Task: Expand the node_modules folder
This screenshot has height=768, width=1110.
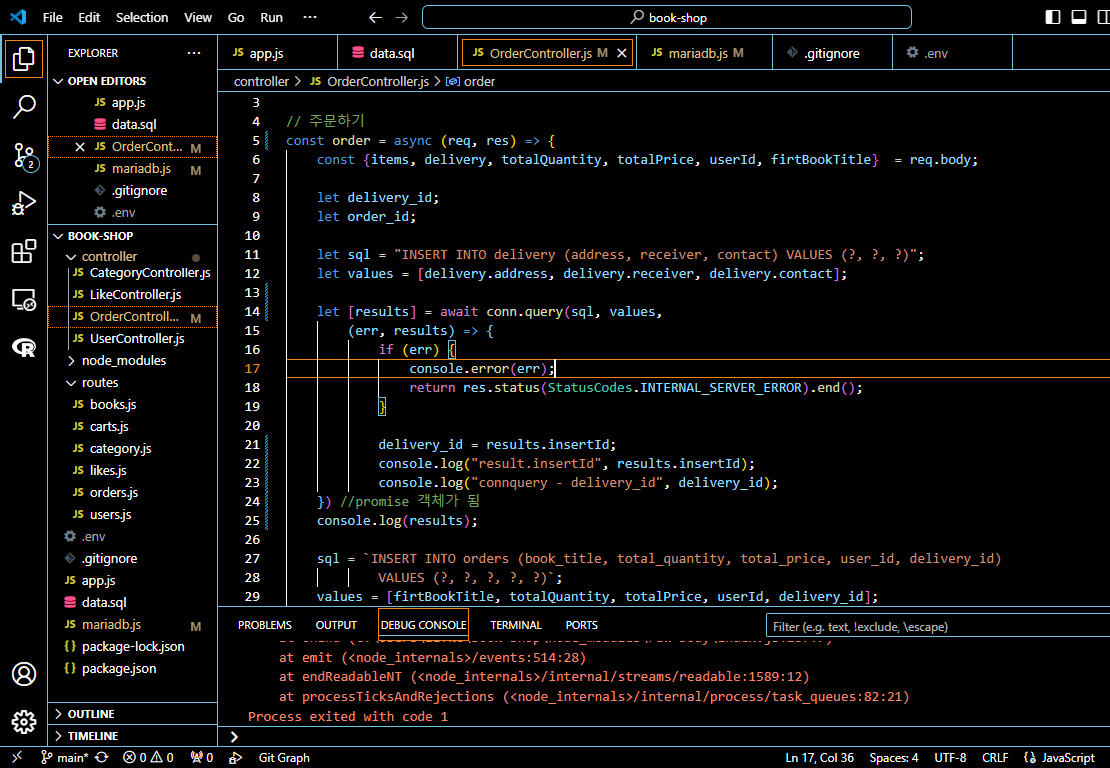Action: [71, 361]
